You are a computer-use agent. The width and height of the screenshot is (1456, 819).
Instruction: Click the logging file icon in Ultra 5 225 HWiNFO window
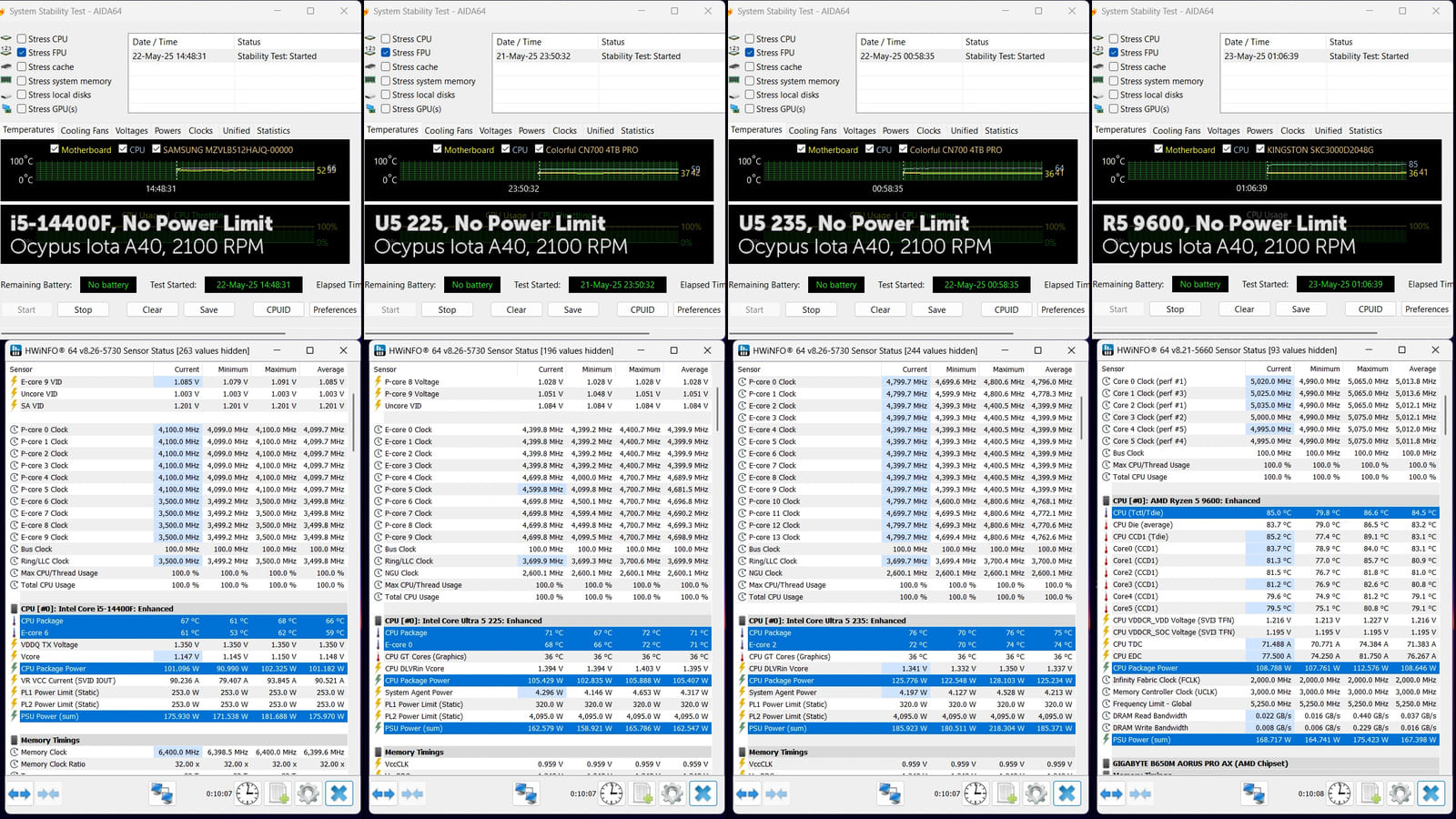click(642, 794)
